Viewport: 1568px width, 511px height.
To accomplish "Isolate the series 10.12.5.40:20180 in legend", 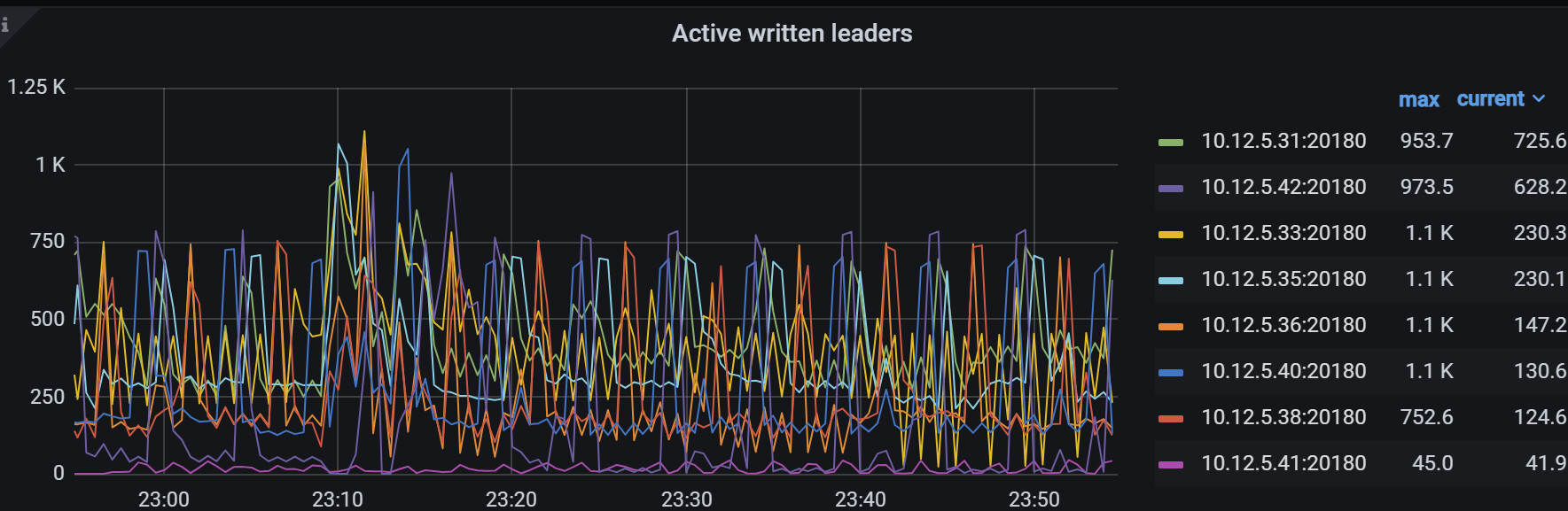I will (1283, 371).
